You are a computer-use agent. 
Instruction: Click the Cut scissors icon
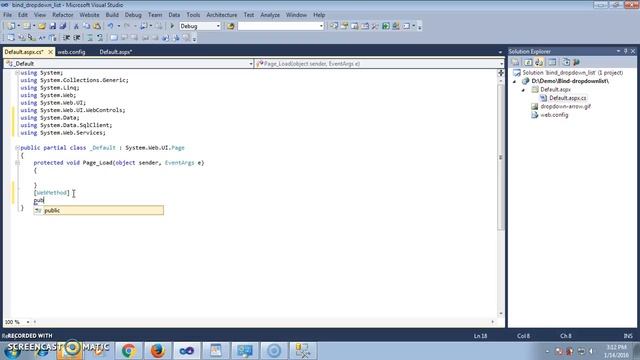(x=76, y=26)
